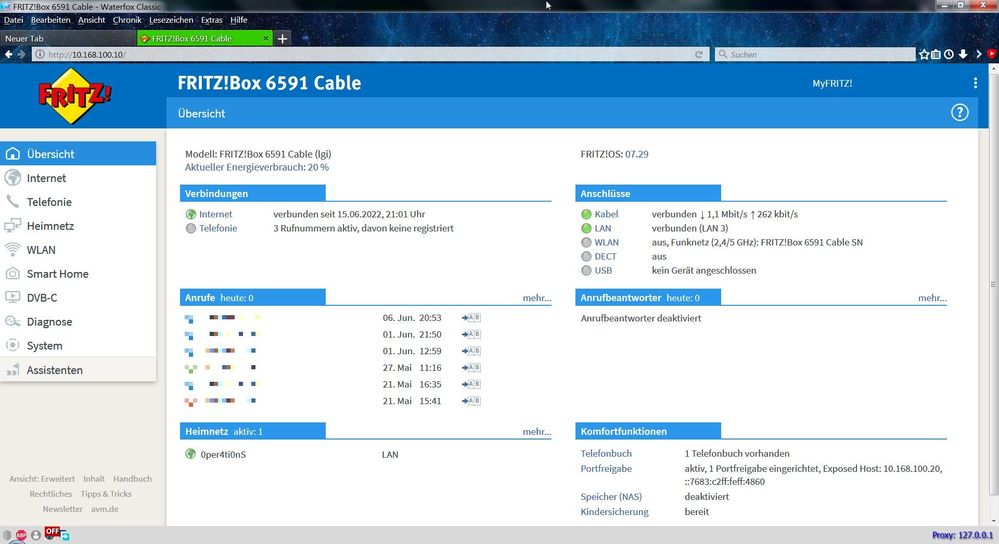Image resolution: width=999 pixels, height=544 pixels.
Task: Close the FRITZ!Box 6591 Cable tab
Action: (x=266, y=38)
